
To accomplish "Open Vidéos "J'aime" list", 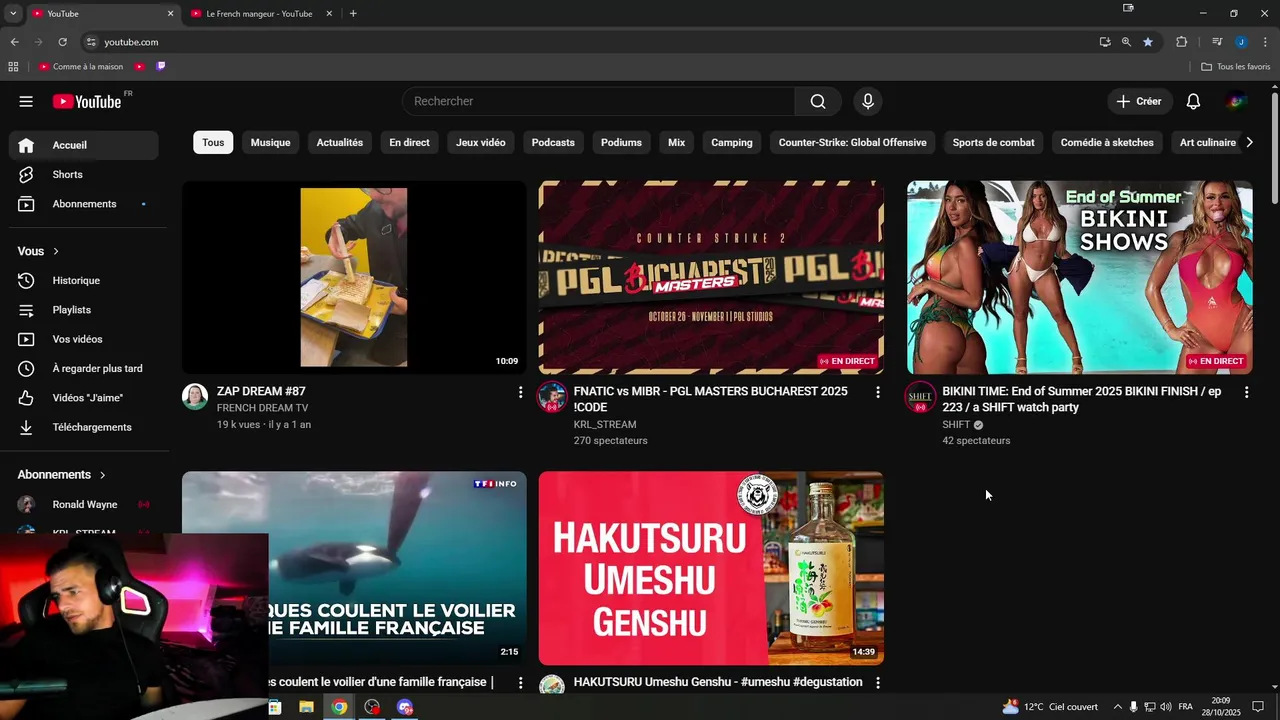I will click(x=84, y=398).
